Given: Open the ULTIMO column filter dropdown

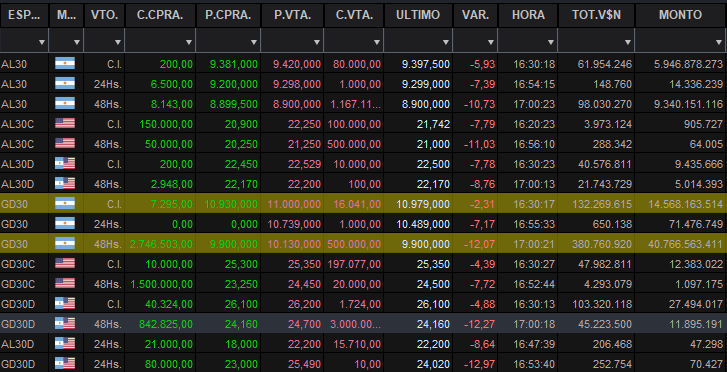Looking at the screenshot, I should 446,42.
